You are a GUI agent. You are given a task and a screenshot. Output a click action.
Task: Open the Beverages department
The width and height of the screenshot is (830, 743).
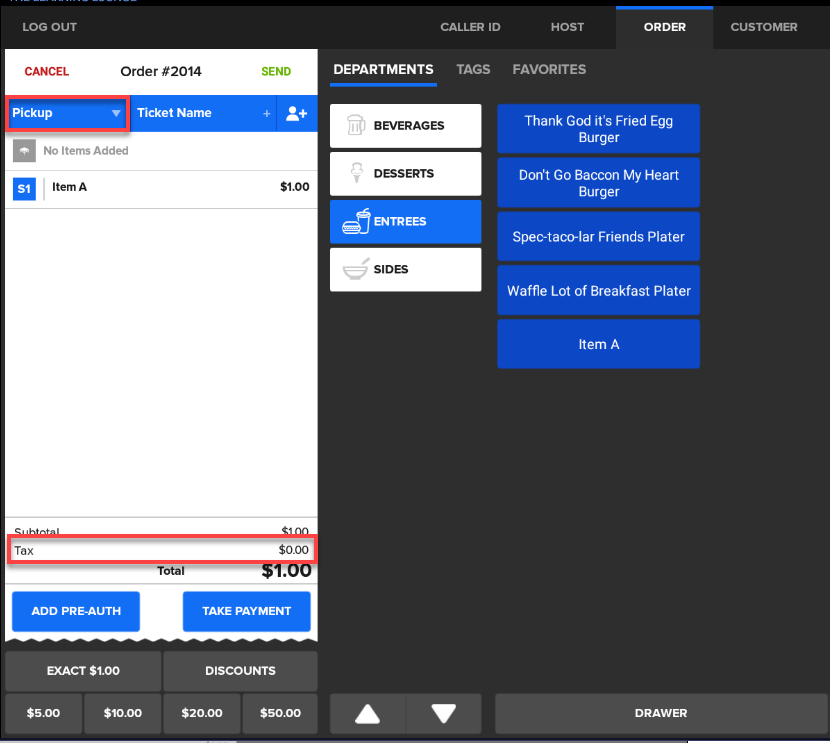[x=405, y=126]
